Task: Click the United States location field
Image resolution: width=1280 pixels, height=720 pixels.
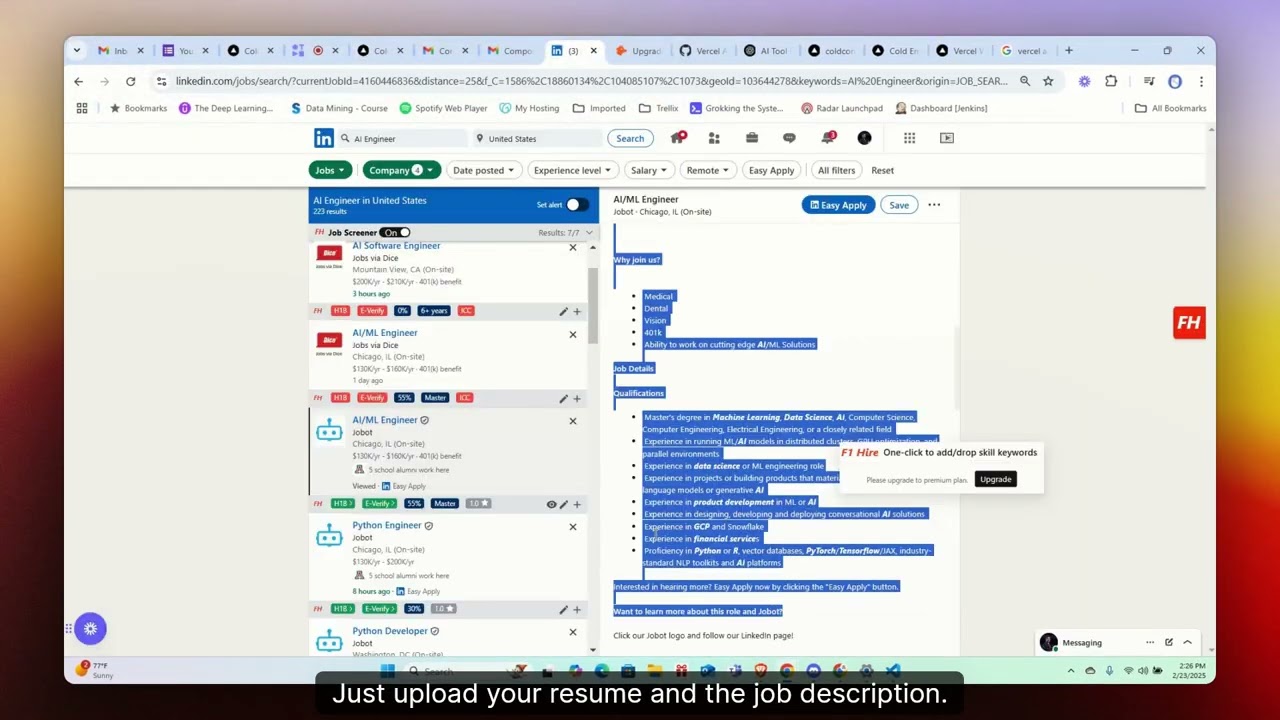Action: click(x=537, y=139)
